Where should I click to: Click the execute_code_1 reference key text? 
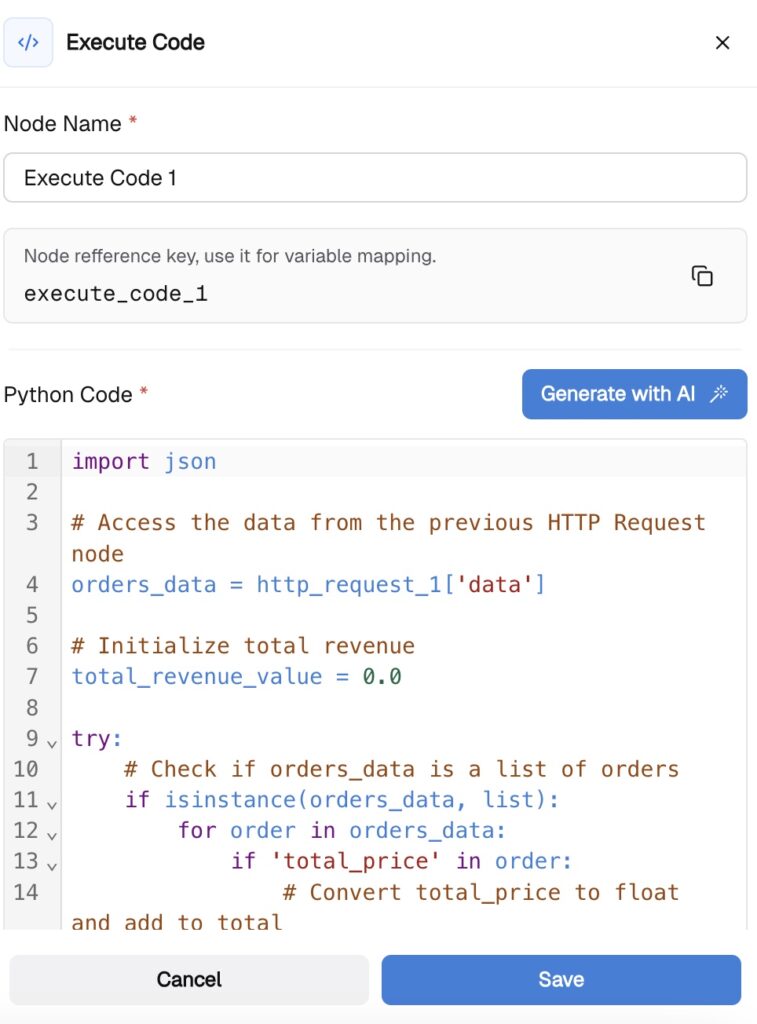click(x=116, y=294)
